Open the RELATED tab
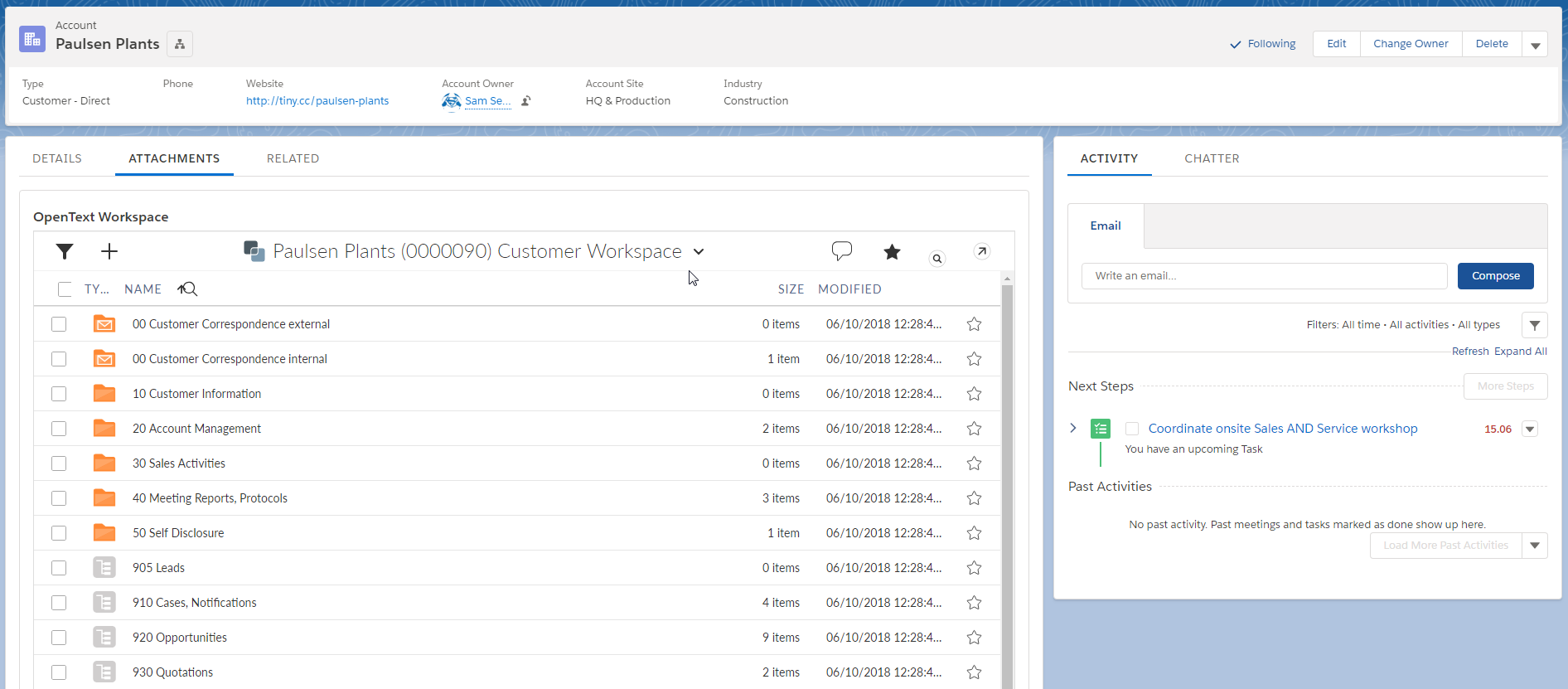The height and width of the screenshot is (689, 1568). point(293,158)
